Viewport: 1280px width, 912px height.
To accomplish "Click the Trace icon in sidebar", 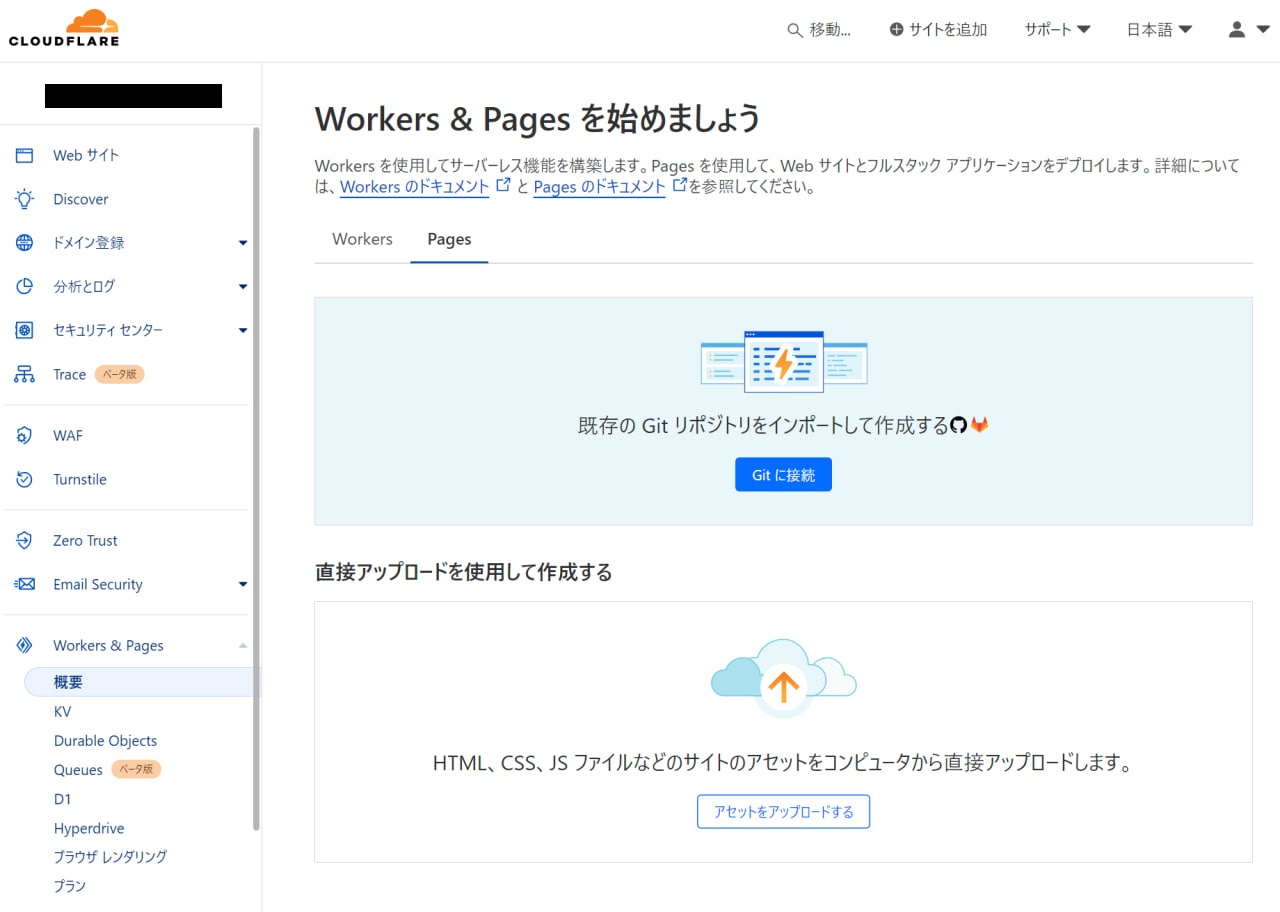I will click(25, 374).
